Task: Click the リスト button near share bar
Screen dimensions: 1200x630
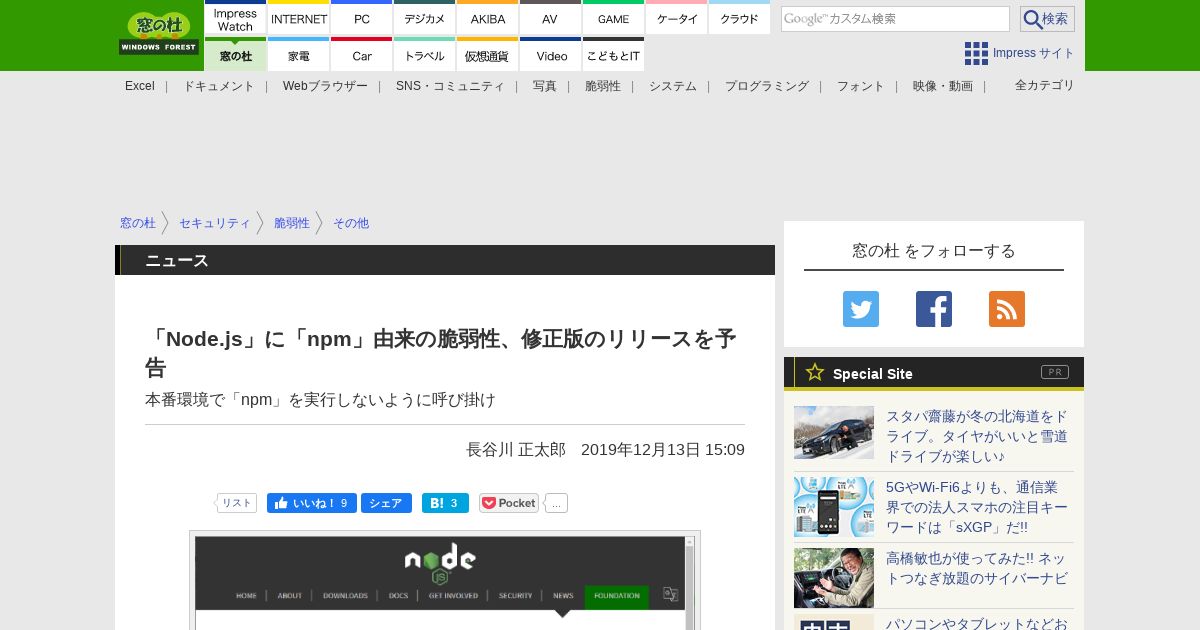Action: [x=236, y=503]
